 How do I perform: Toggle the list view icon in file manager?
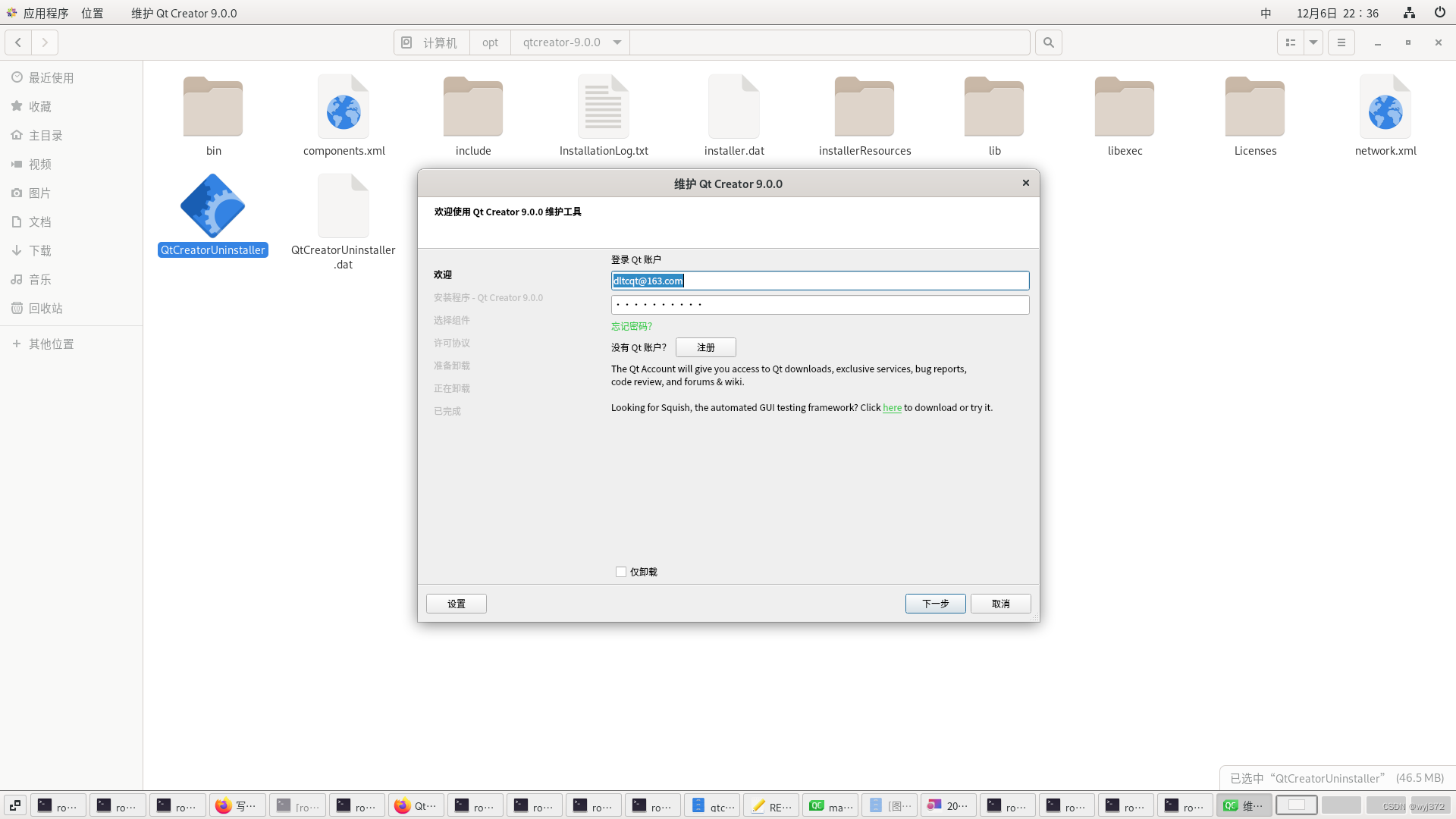[x=1291, y=42]
